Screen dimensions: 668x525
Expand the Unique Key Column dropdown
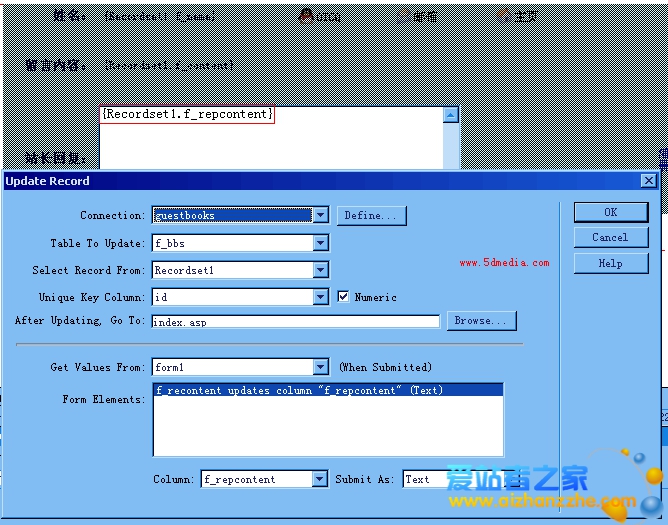[320, 297]
